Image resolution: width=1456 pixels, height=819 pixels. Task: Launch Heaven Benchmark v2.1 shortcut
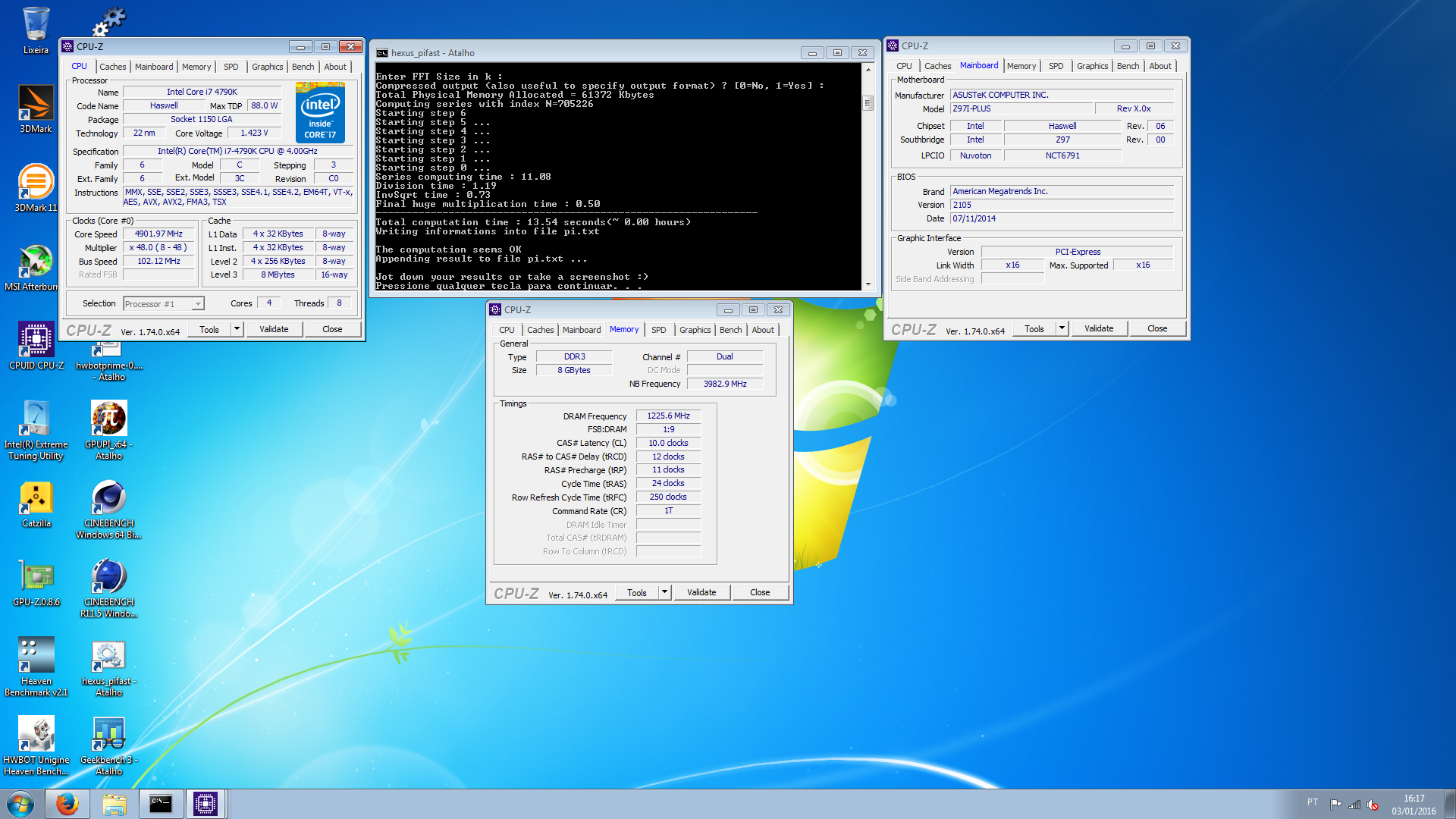(36, 666)
